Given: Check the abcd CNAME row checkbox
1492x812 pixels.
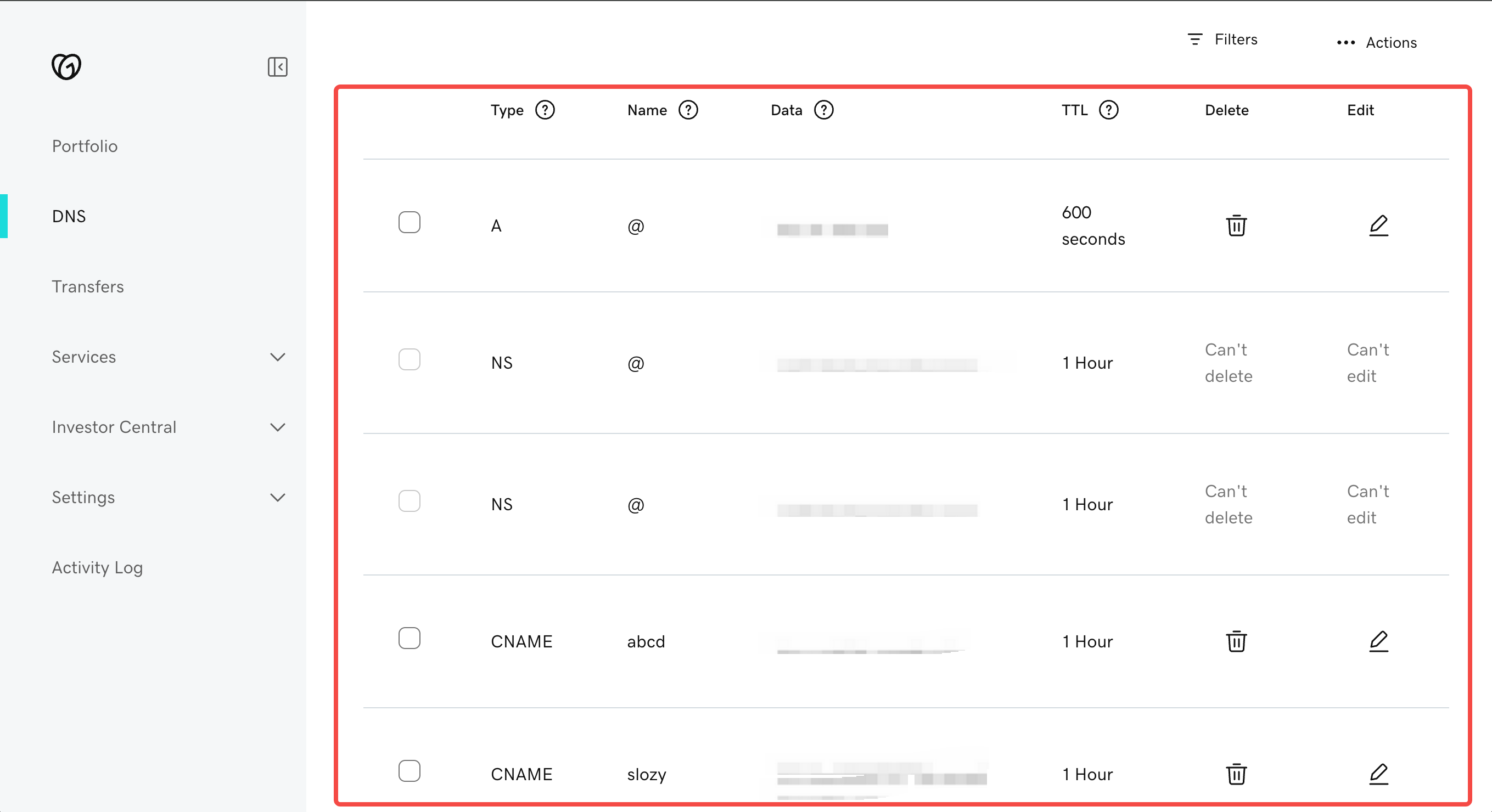Looking at the screenshot, I should (x=409, y=638).
